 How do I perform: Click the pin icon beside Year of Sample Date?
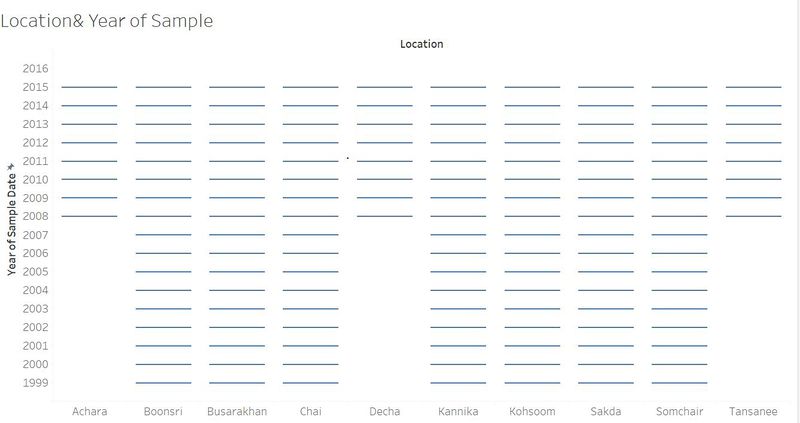tap(11, 167)
